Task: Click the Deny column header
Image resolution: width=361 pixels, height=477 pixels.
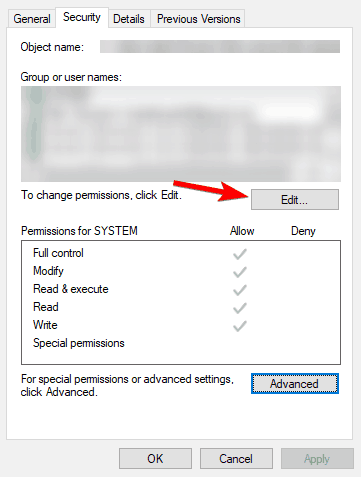Action: 303,231
